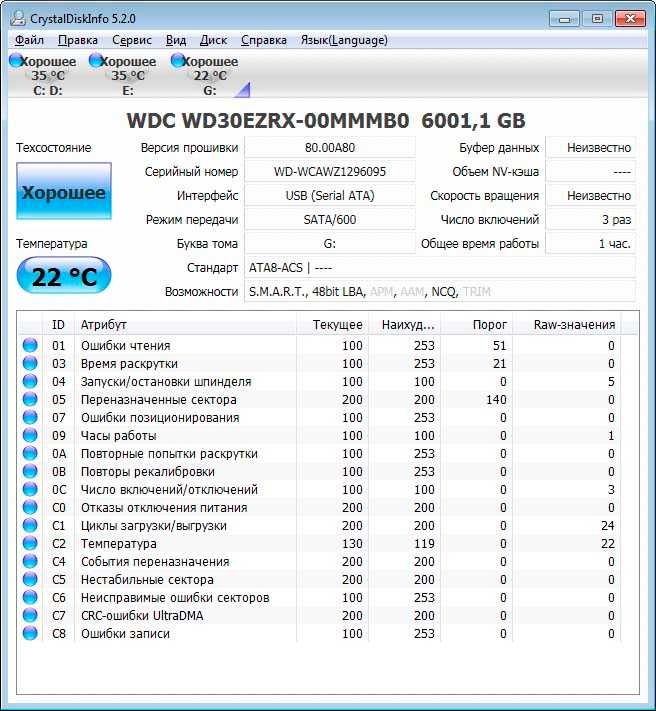
Task: Select the Нестабильные сектора attribute name
Action: click(147, 580)
